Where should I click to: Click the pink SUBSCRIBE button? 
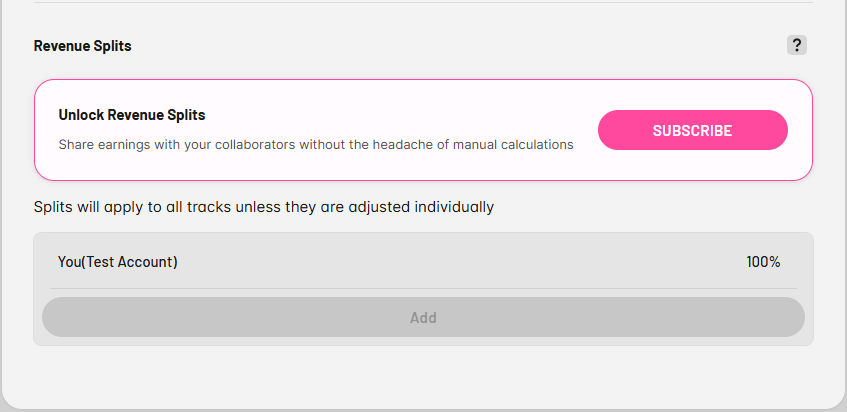[x=693, y=130]
